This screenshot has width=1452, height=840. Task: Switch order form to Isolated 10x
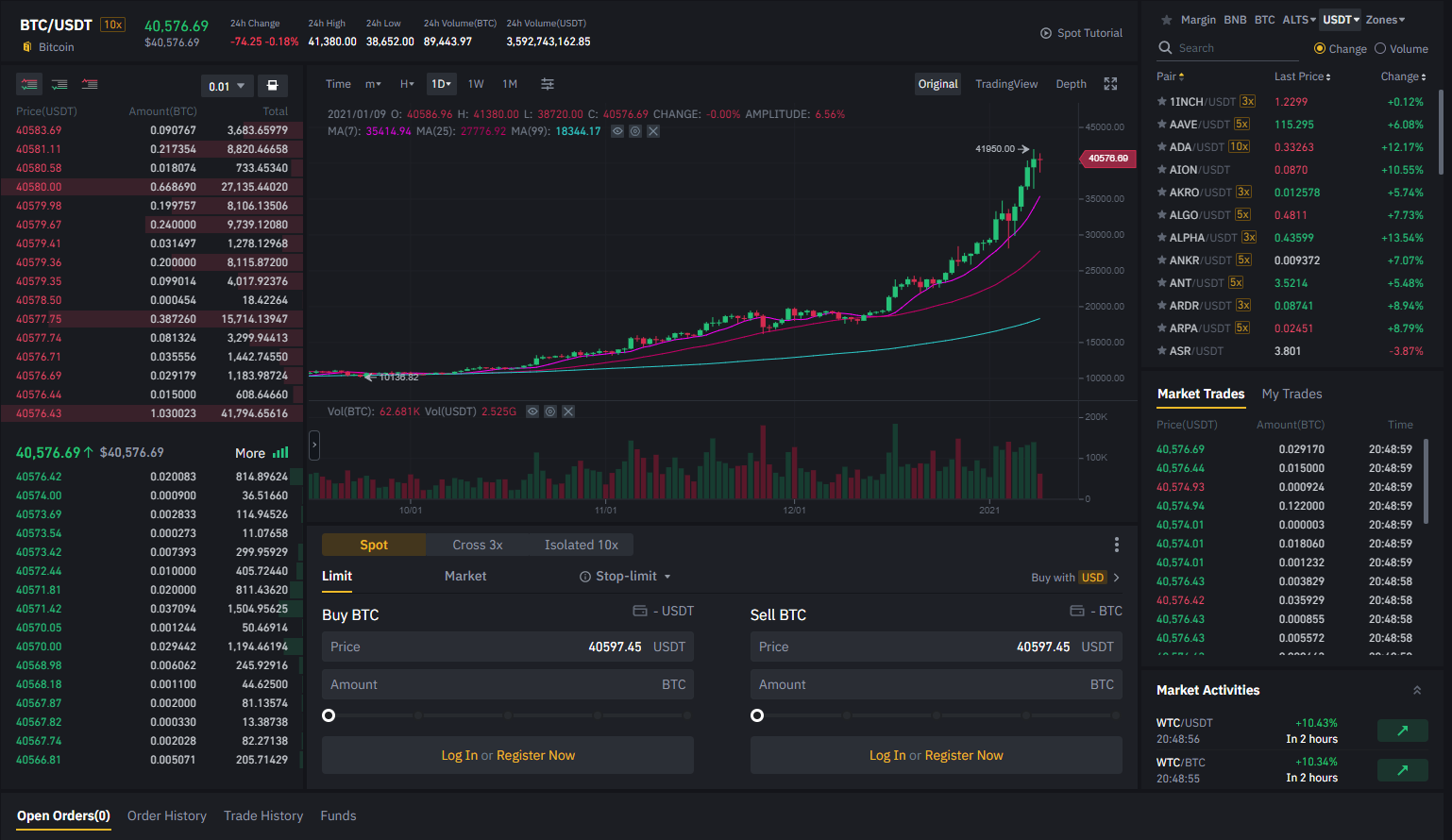pos(582,545)
